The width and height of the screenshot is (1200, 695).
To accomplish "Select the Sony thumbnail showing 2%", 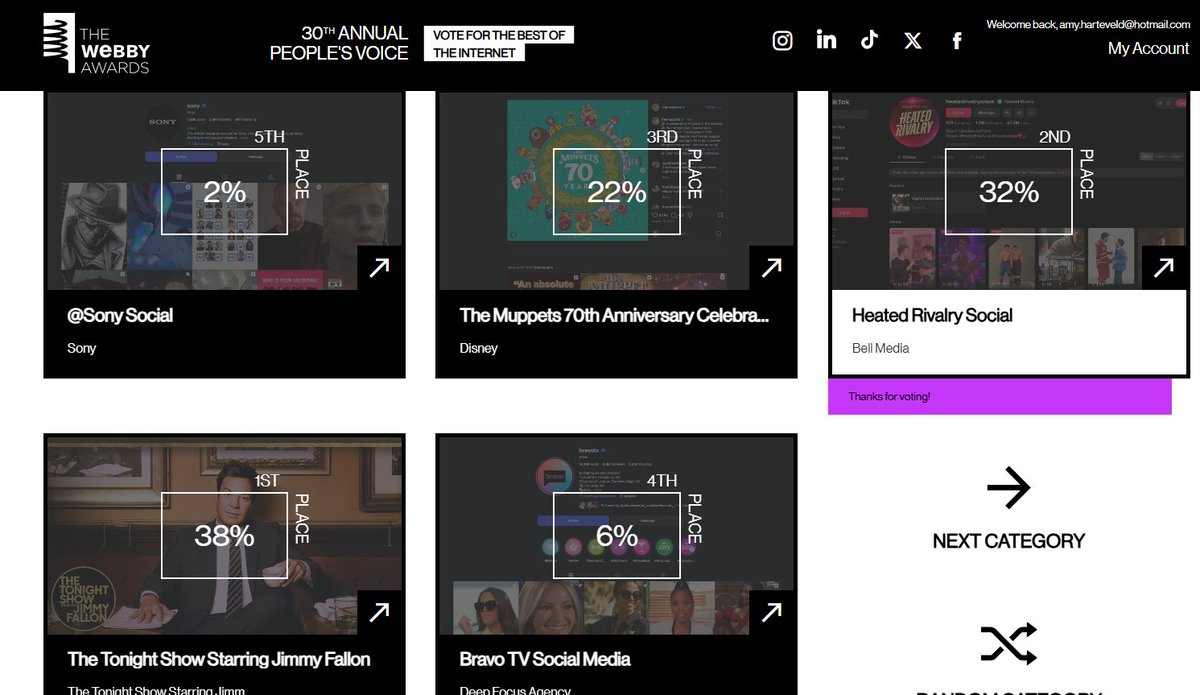I will click(224, 191).
